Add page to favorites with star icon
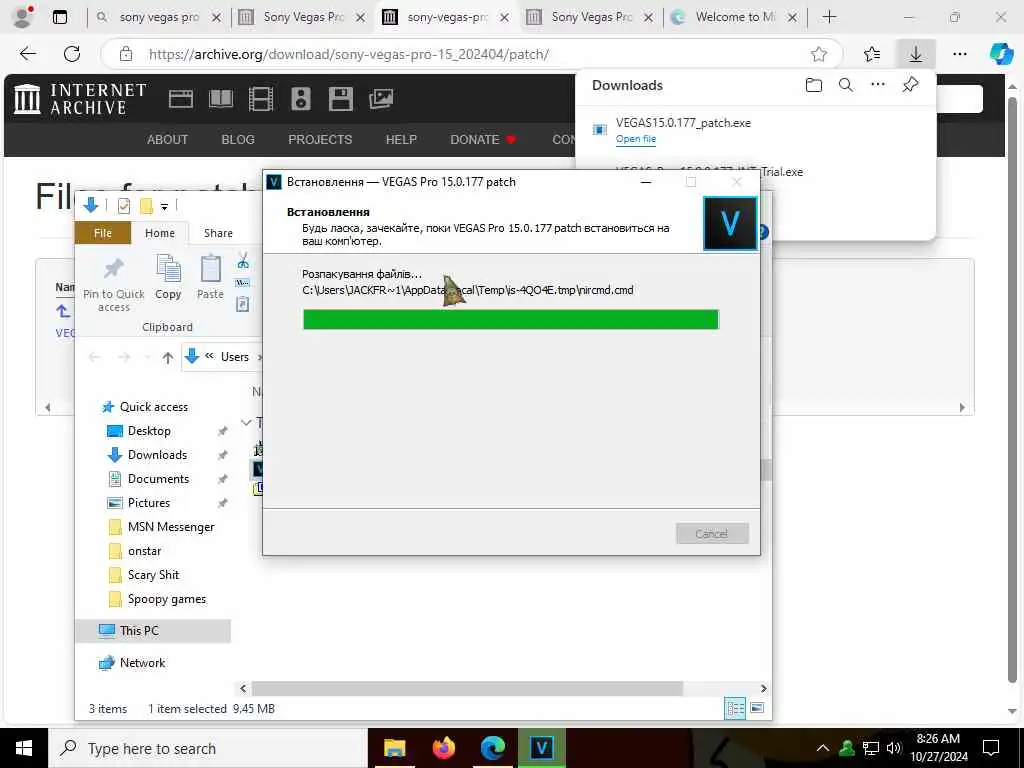Image resolution: width=1024 pixels, height=768 pixels. click(819, 54)
